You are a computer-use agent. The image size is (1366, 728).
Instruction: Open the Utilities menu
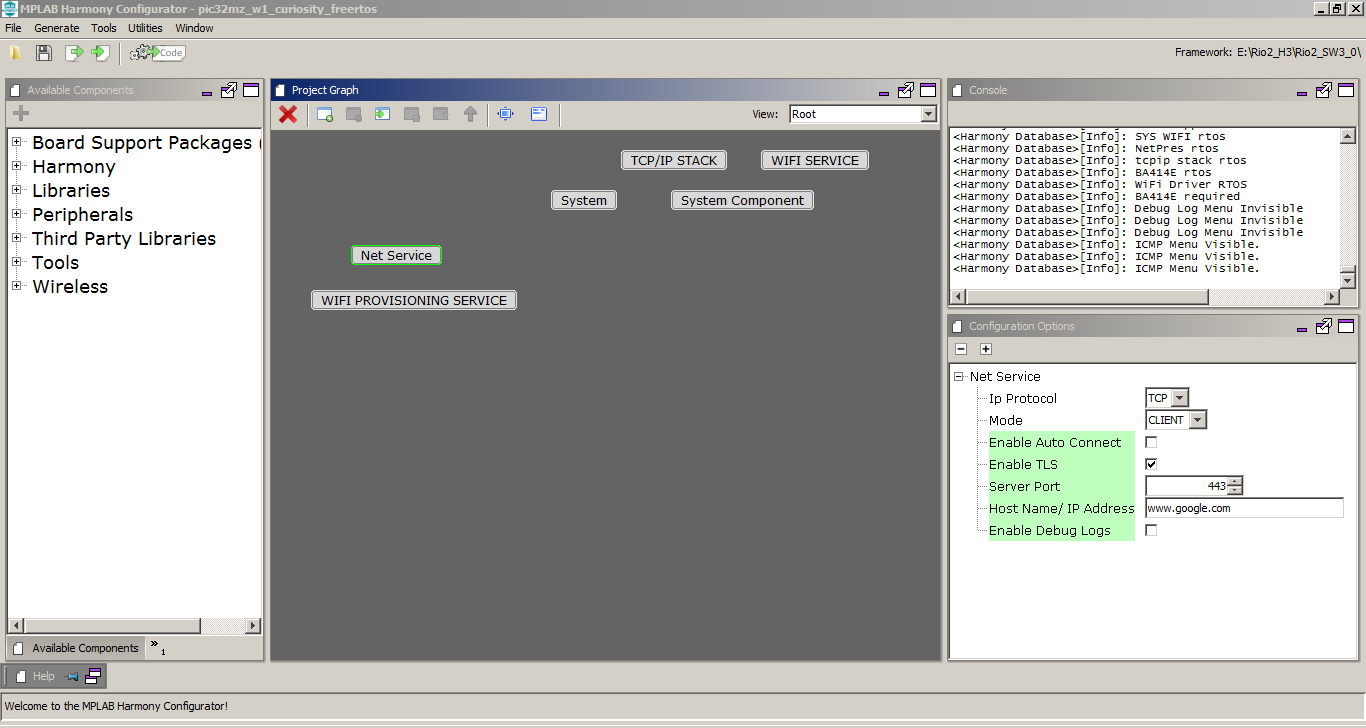pos(145,28)
